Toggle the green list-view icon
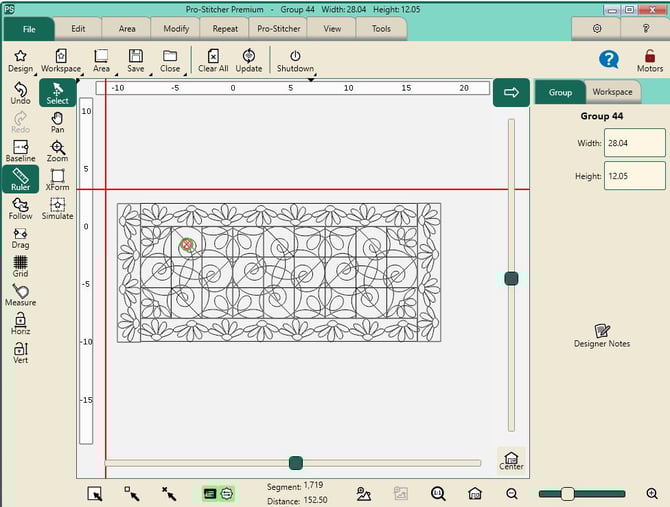 coord(209,494)
